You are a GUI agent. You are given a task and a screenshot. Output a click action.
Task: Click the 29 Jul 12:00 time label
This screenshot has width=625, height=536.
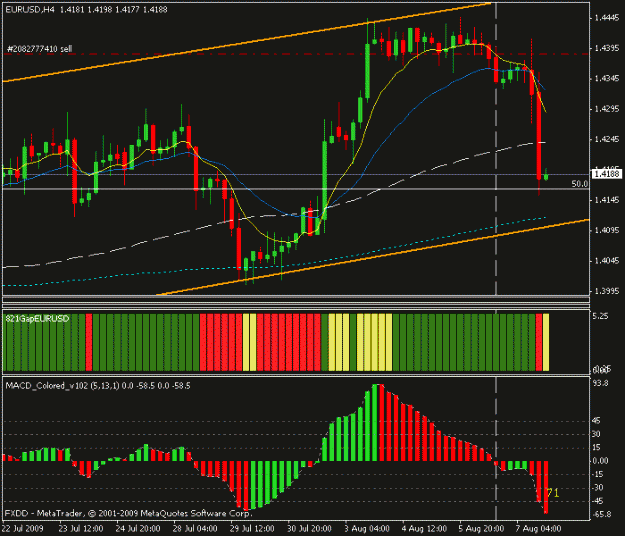click(x=252, y=529)
